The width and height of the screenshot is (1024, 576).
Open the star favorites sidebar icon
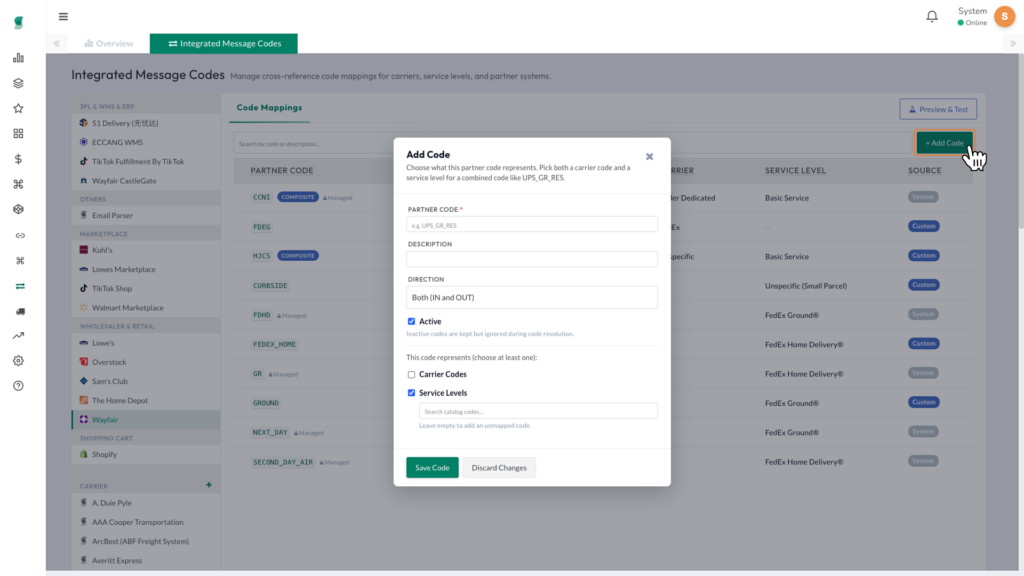click(x=18, y=108)
